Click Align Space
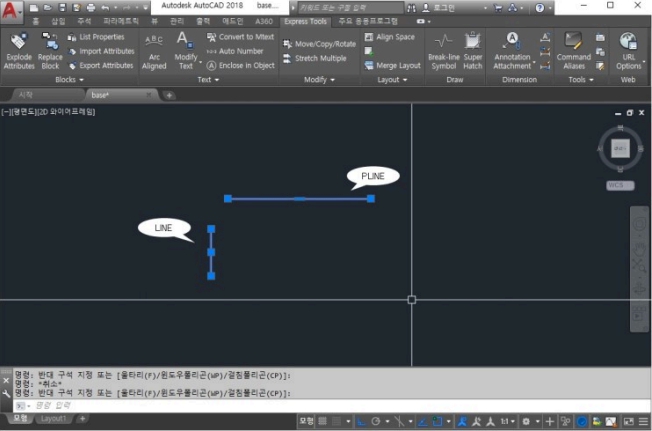652x431 pixels. (x=390, y=37)
